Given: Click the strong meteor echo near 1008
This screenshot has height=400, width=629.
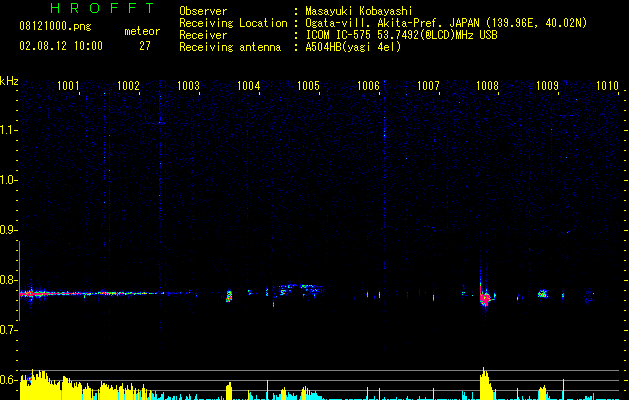Looking at the screenshot, I should [x=485, y=298].
